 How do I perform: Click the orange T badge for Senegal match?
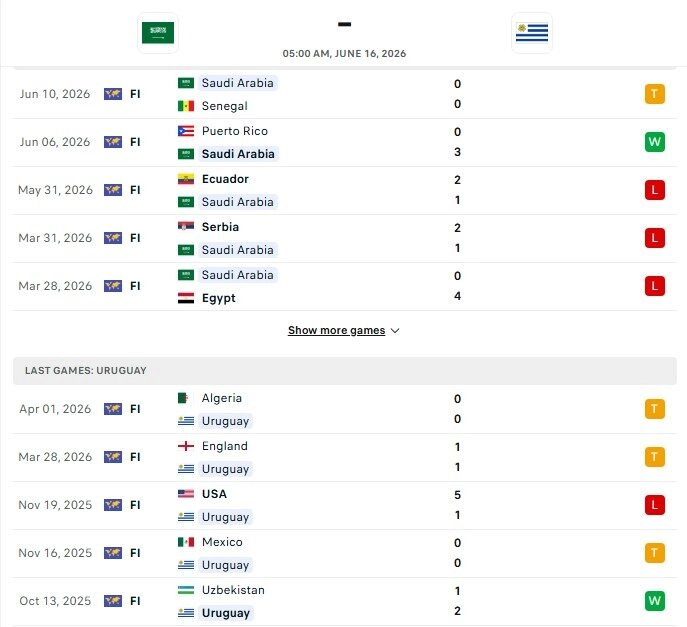click(x=655, y=94)
